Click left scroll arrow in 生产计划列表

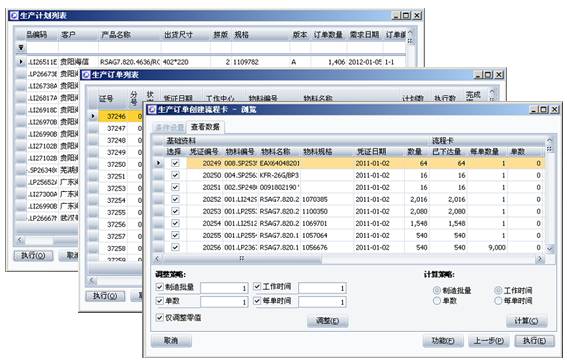click(x=20, y=239)
